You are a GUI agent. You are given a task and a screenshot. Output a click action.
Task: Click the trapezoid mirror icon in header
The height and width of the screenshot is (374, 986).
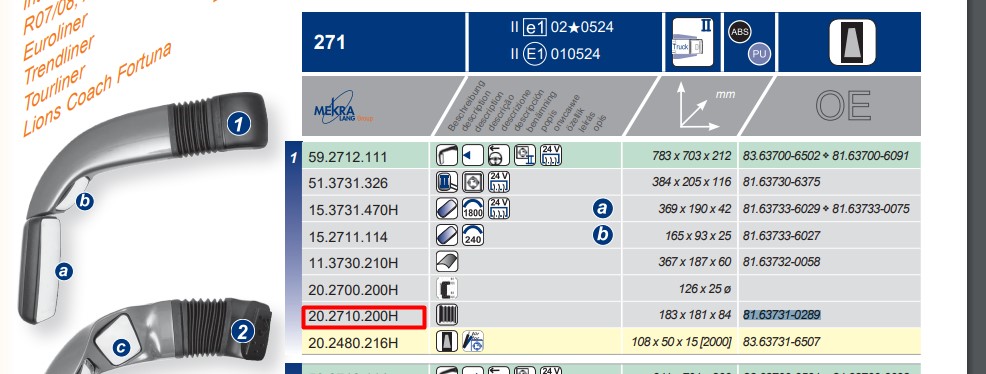(x=852, y=42)
